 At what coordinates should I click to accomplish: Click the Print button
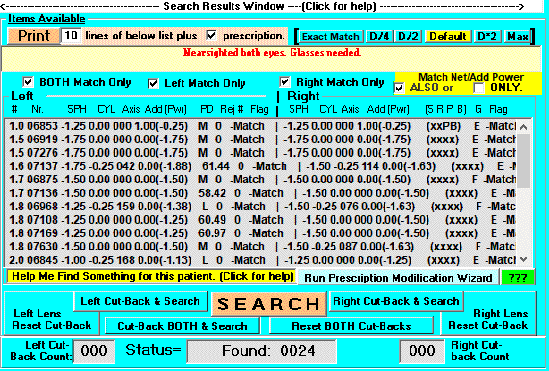(x=34, y=36)
